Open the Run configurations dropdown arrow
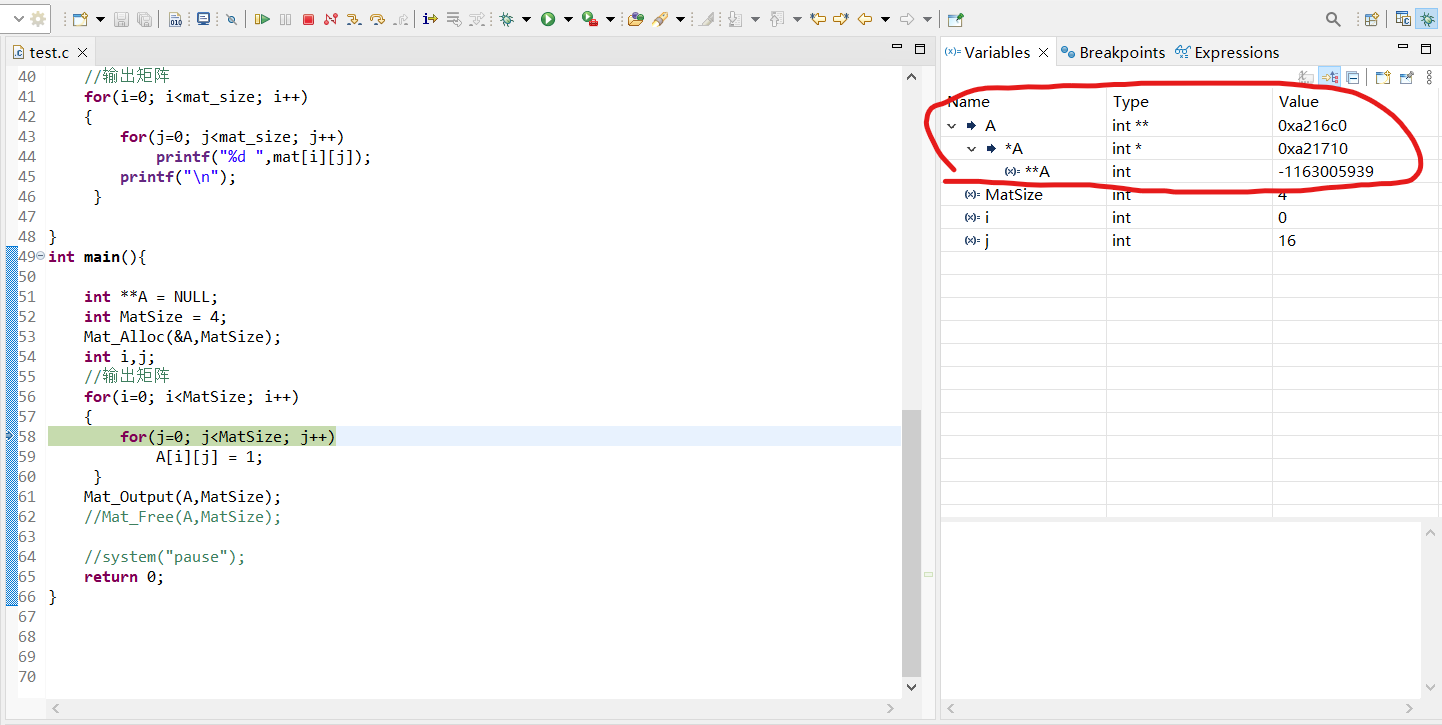Viewport: 1442px width, 725px height. pos(568,19)
